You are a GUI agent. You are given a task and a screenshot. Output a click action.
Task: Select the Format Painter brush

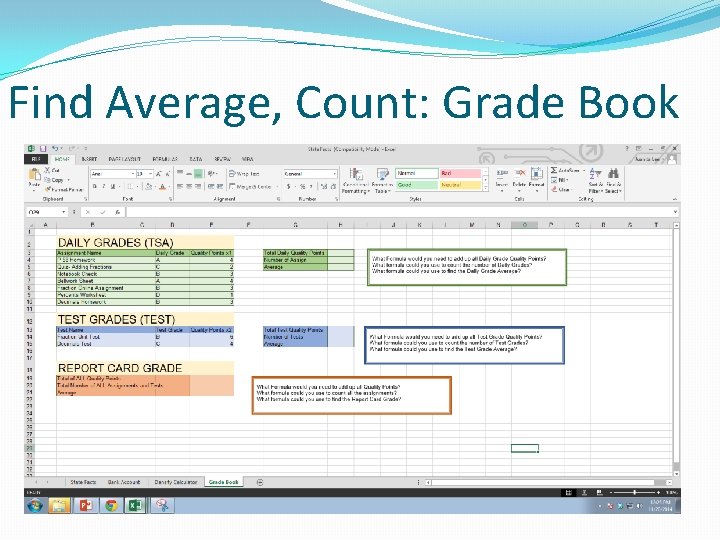coord(47,189)
